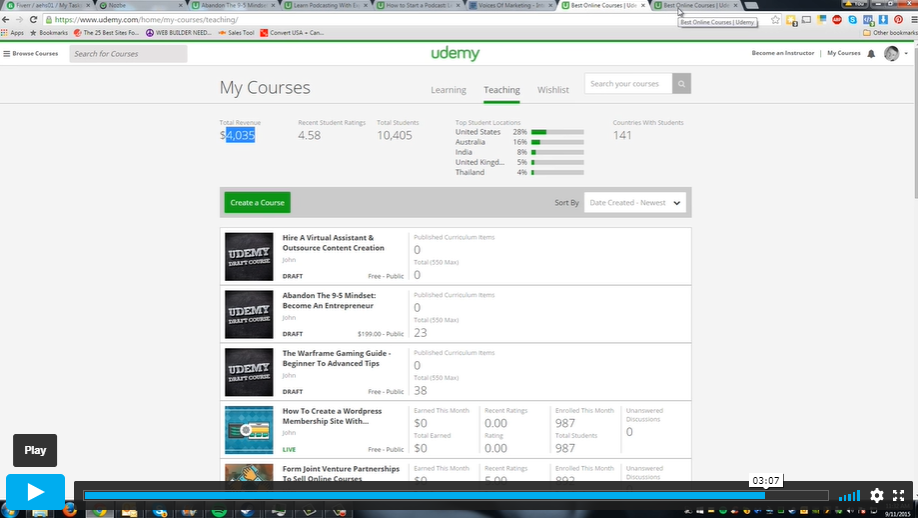Open the Warframe Gaming Guide course thumbnail
The height and width of the screenshot is (518, 918).
(x=249, y=372)
